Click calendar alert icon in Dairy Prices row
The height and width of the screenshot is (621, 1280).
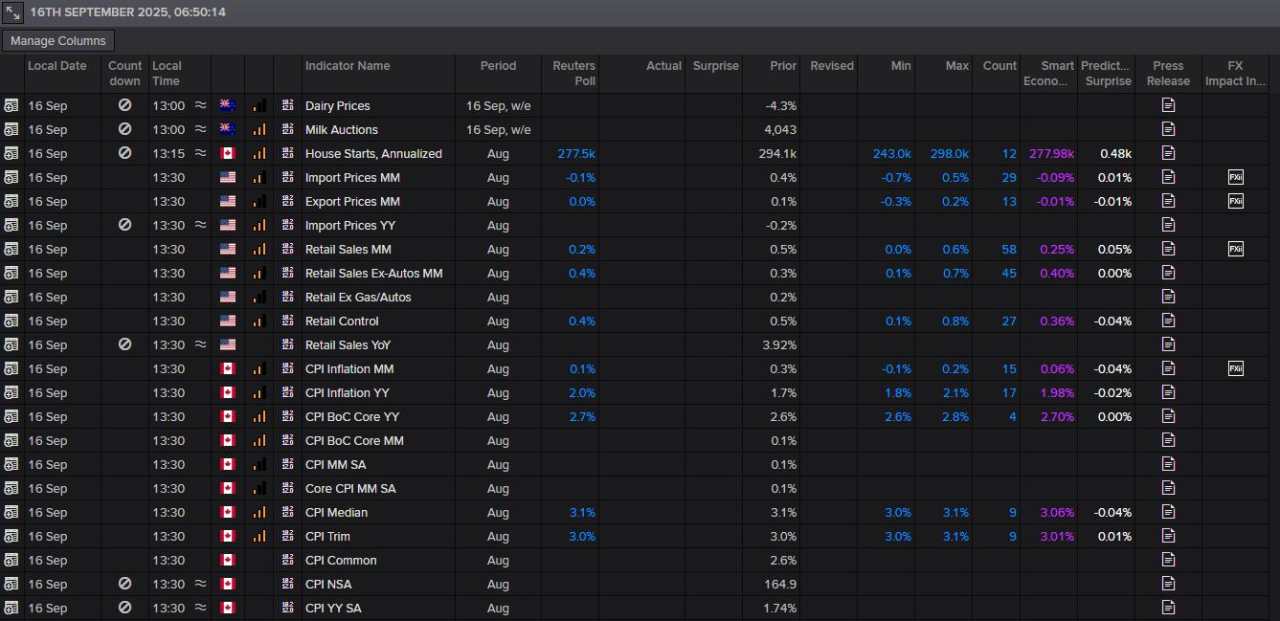[11, 105]
